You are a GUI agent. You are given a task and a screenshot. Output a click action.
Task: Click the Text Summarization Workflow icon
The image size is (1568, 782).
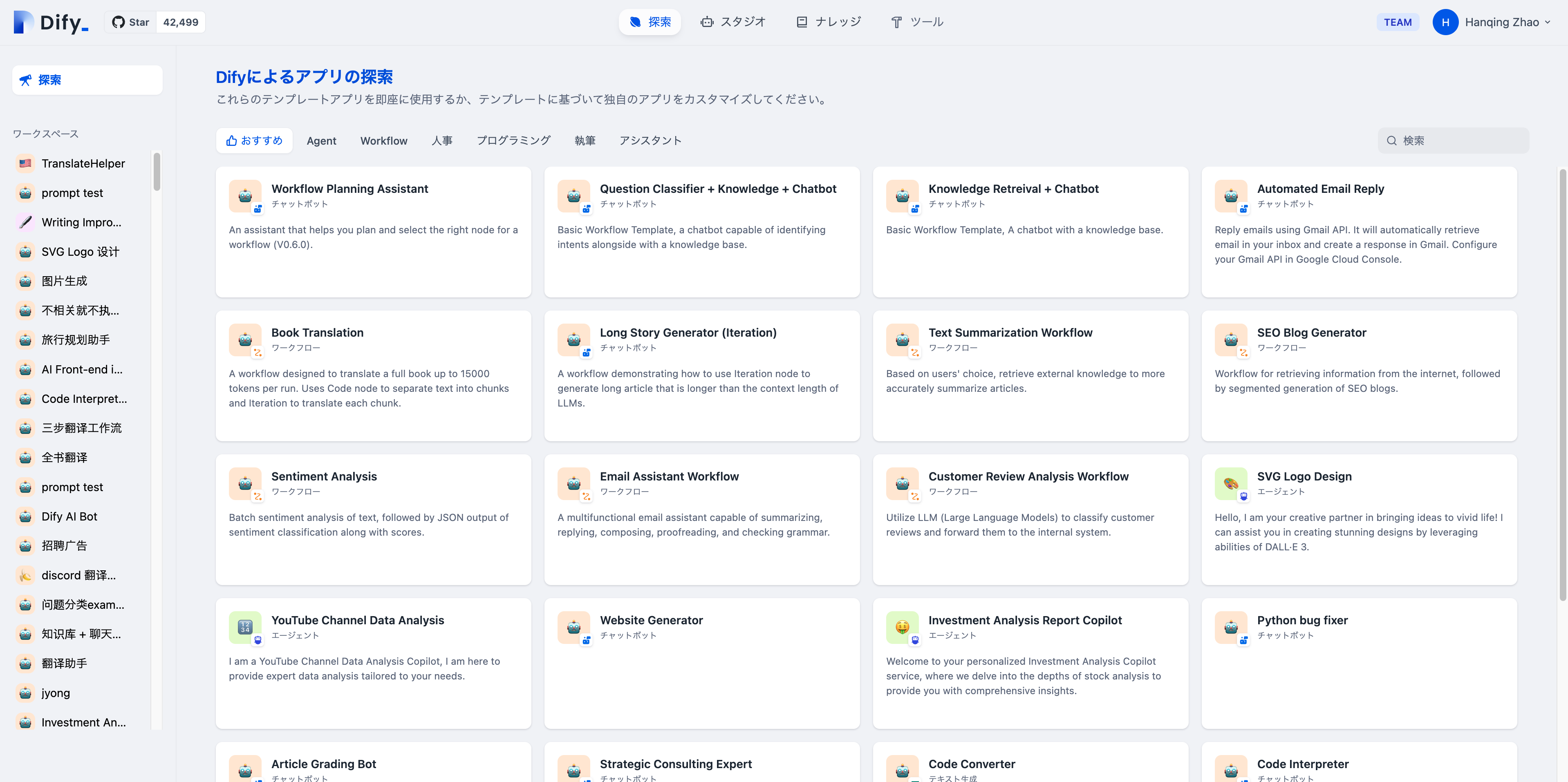click(902, 340)
